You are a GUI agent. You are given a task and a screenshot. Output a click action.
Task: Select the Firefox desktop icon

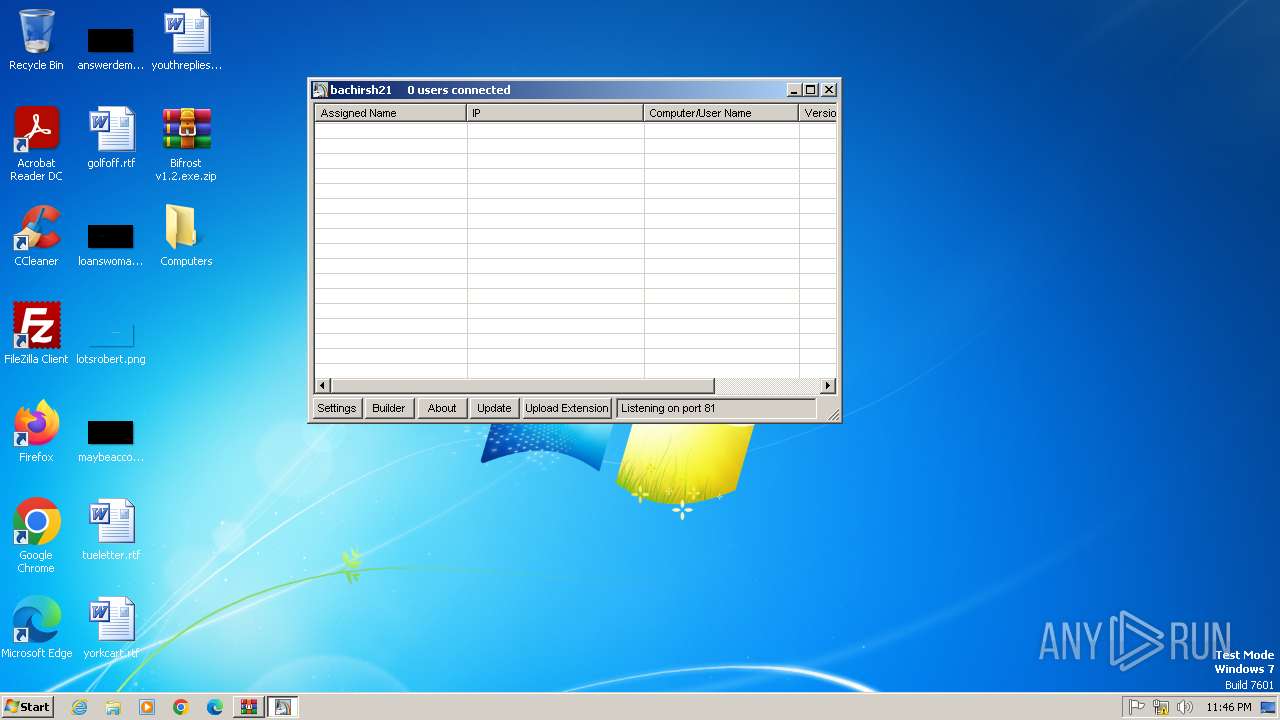pos(36,432)
